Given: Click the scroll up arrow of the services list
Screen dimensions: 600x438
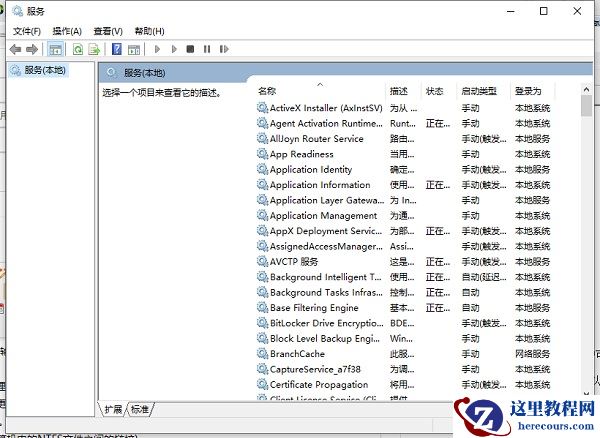Looking at the screenshot, I should tap(586, 90).
